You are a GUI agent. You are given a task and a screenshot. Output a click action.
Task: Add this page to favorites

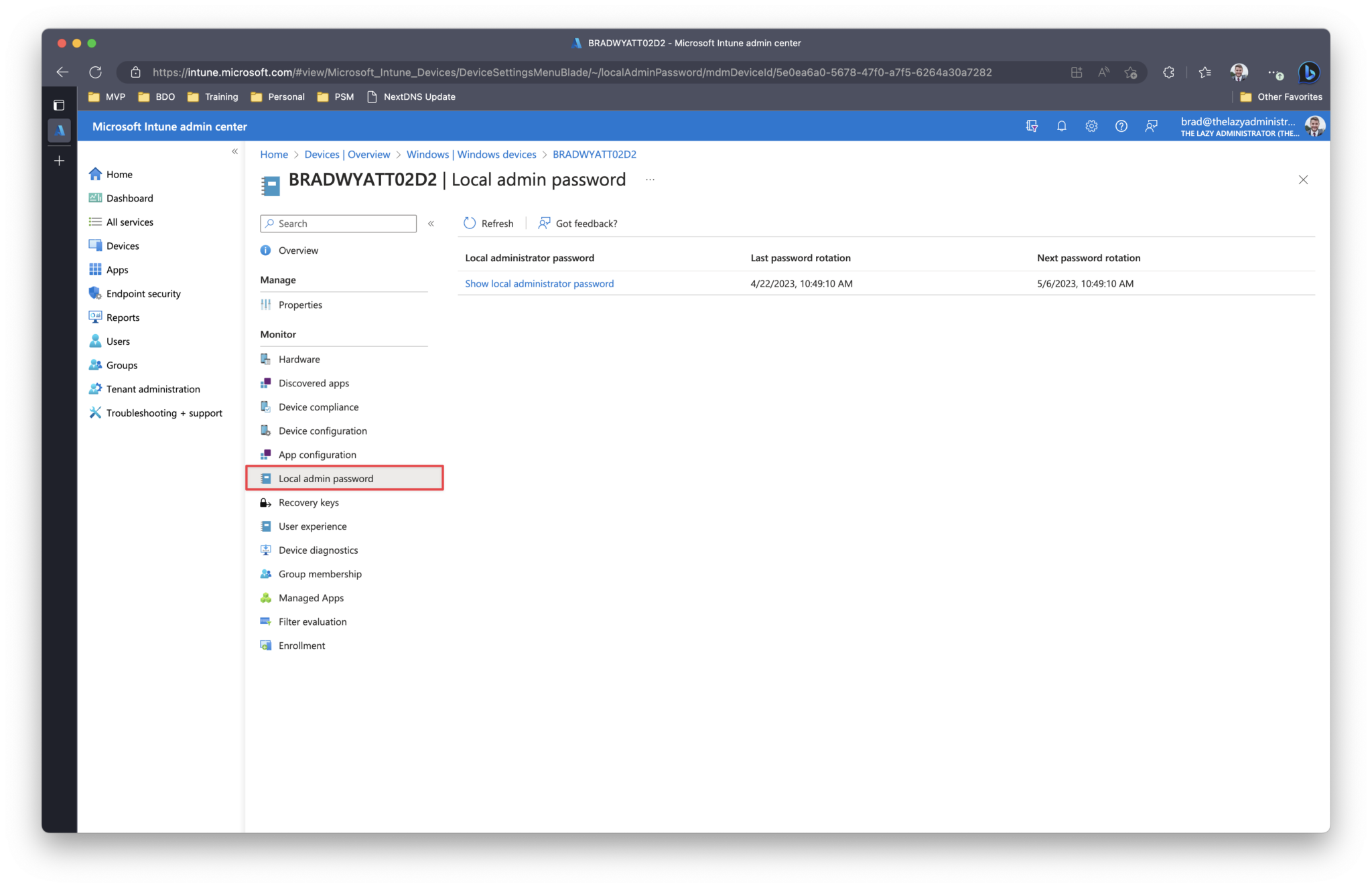click(1131, 72)
